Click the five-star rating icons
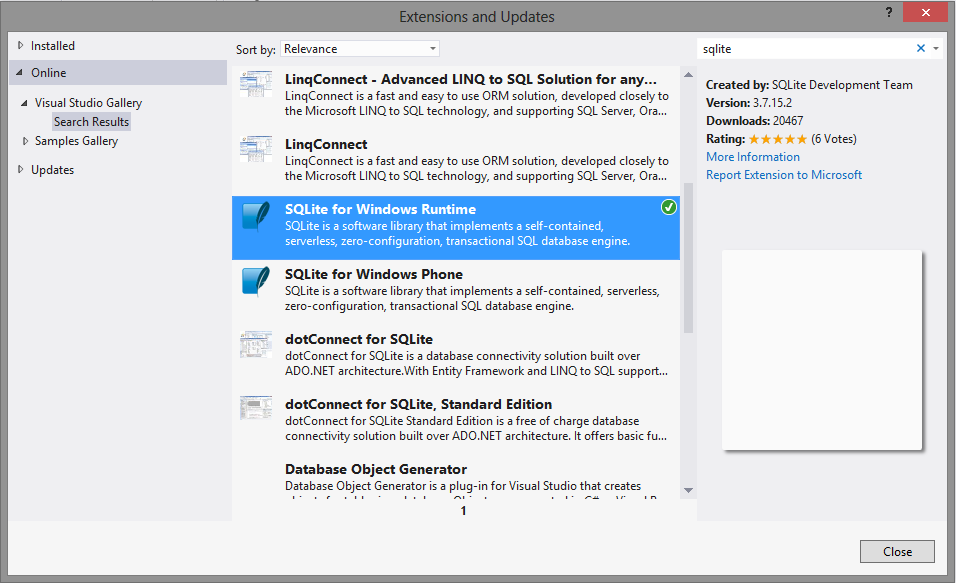Viewport: 956px width, 583px height. pyautogui.click(x=778, y=139)
